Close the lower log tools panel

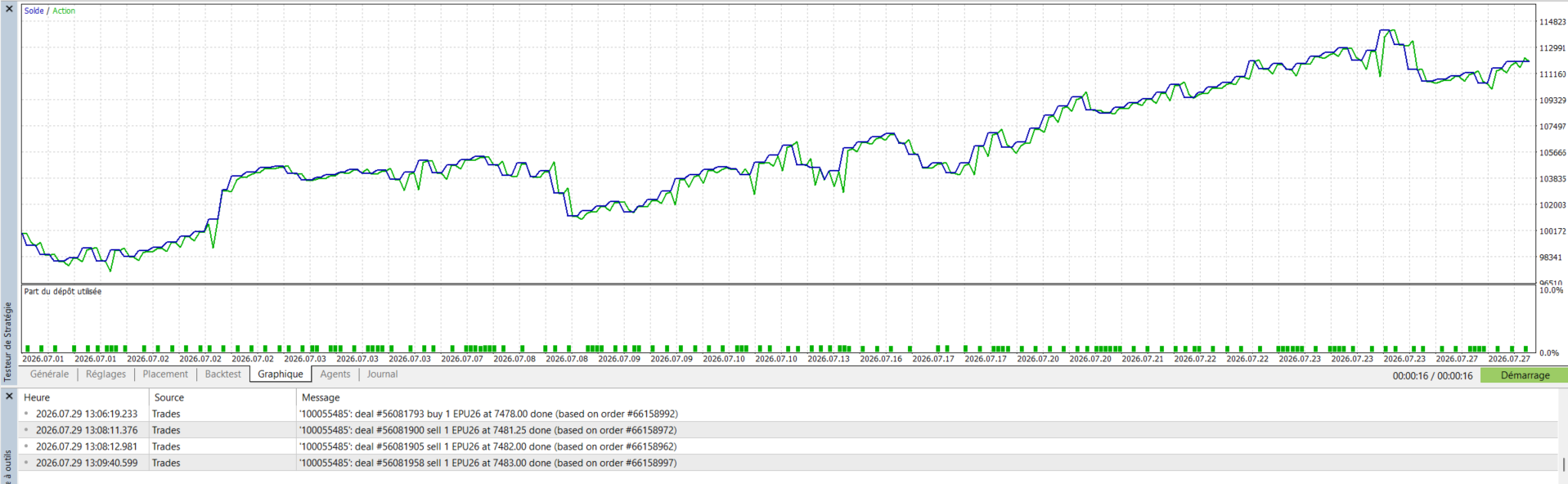[9, 397]
